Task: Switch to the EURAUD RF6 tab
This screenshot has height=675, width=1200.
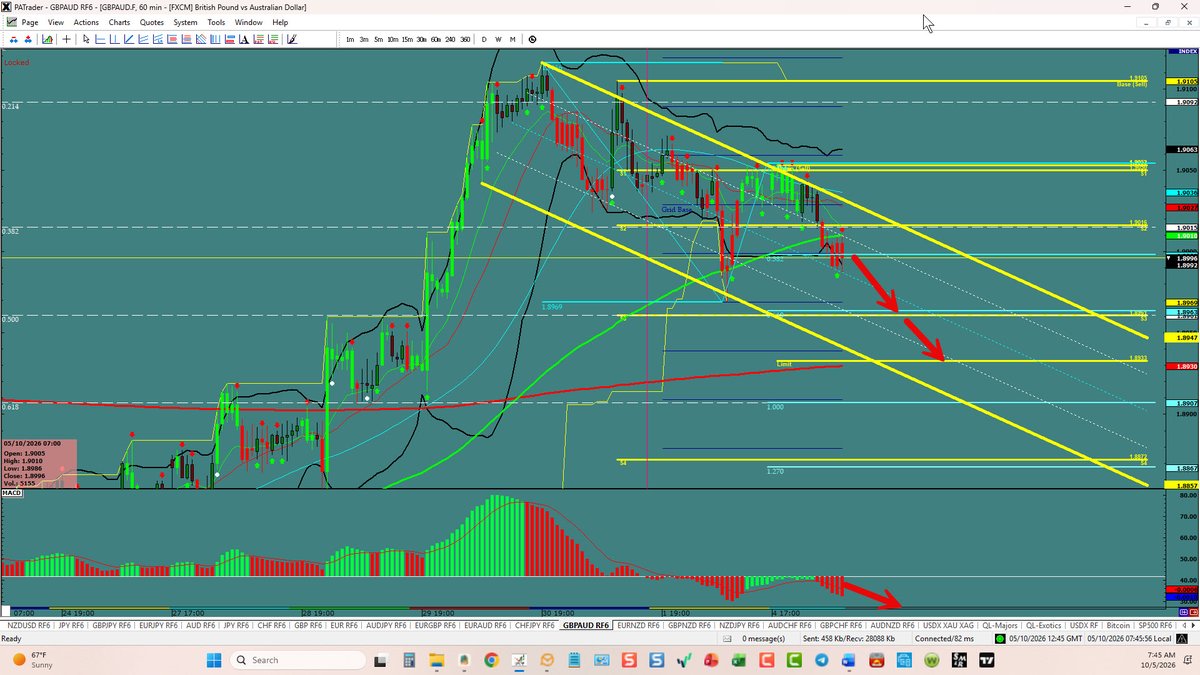Action: (x=485, y=625)
